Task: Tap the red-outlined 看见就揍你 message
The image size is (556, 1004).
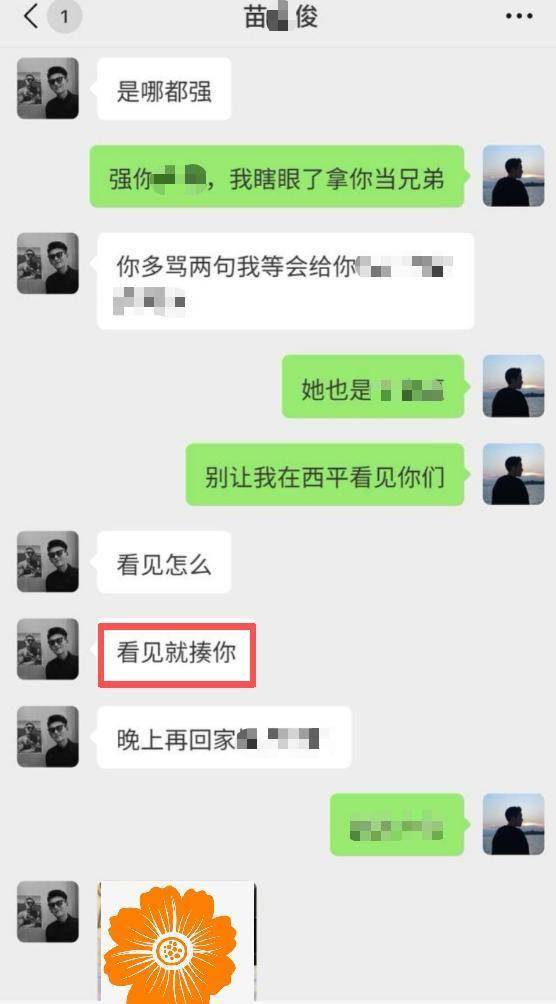Action: tap(177, 654)
